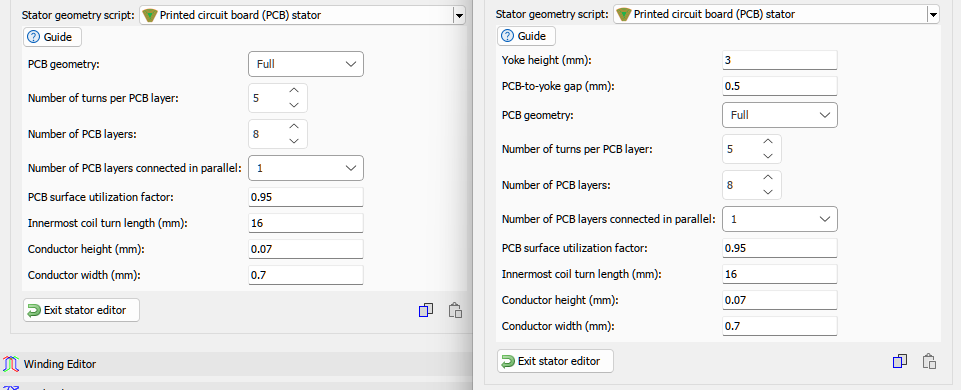
Task: Click Conductor width field in right panel
Action: click(x=780, y=326)
